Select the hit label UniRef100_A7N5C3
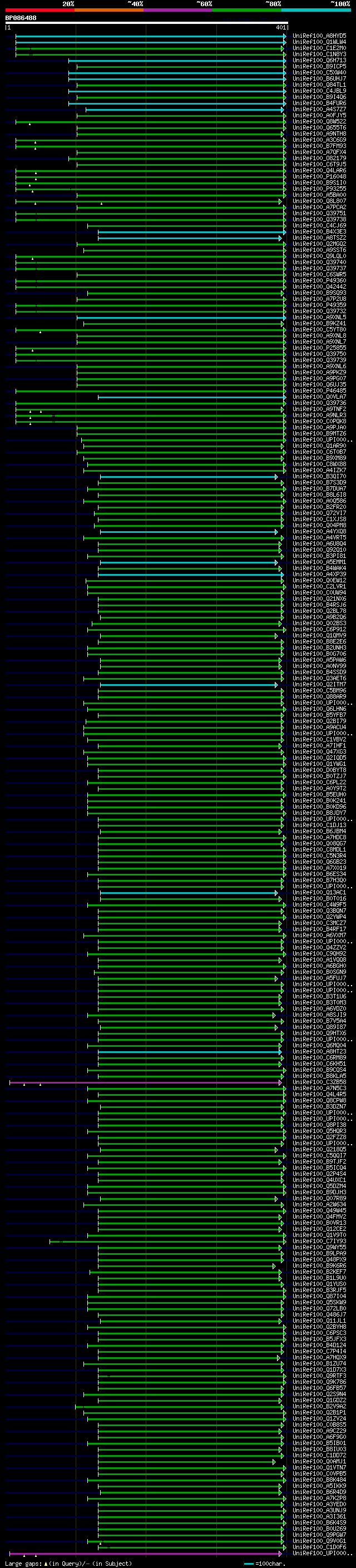This screenshot has height=1568, width=356. pyautogui.click(x=319, y=1089)
